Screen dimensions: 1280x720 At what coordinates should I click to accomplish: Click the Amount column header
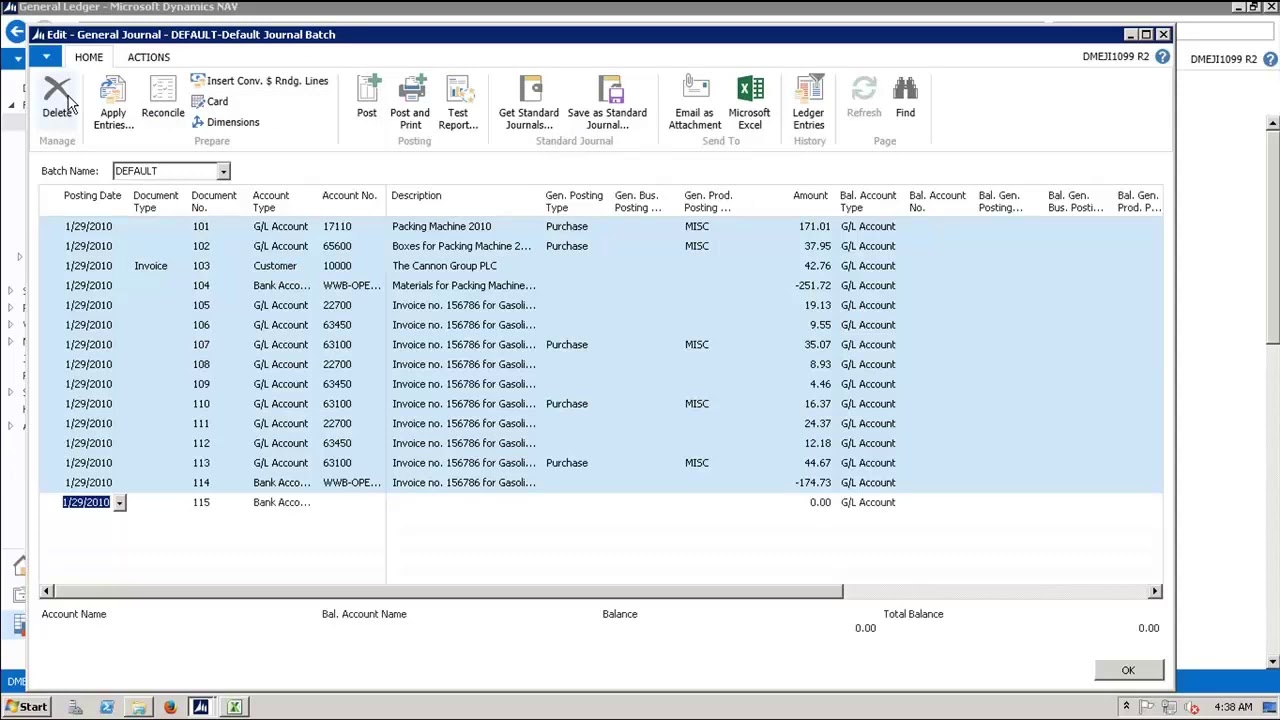(810, 196)
